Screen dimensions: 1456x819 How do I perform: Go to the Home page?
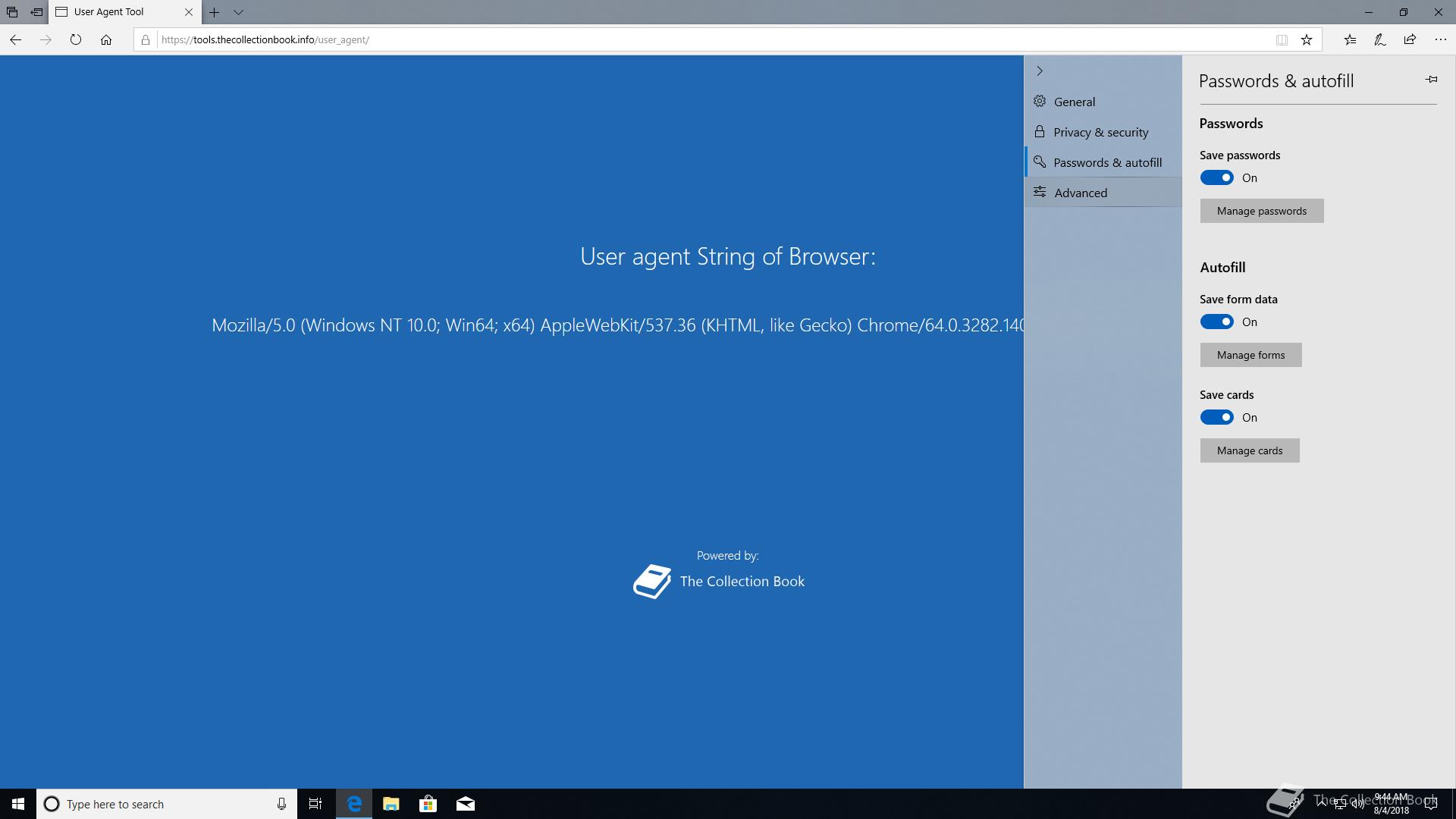click(106, 40)
